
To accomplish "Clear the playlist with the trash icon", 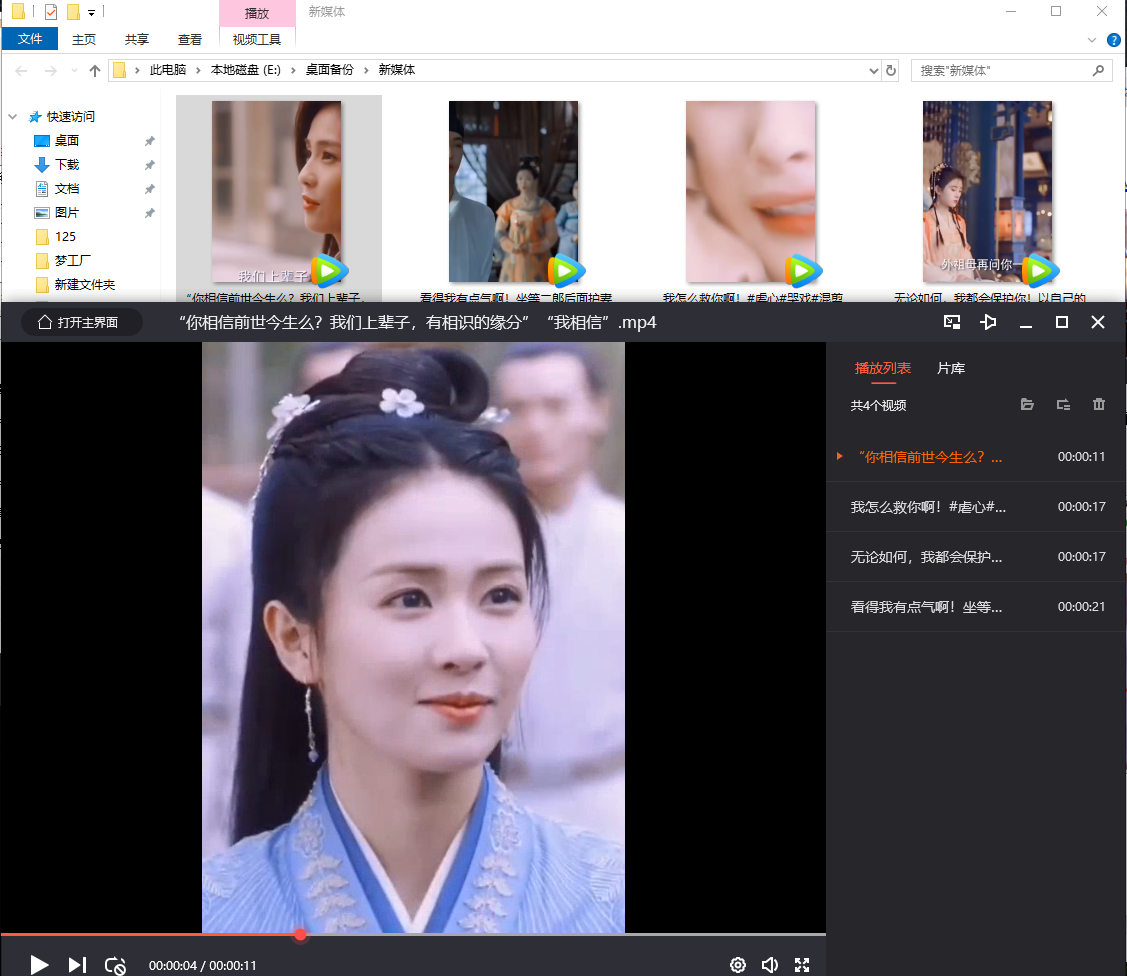I will click(1099, 405).
